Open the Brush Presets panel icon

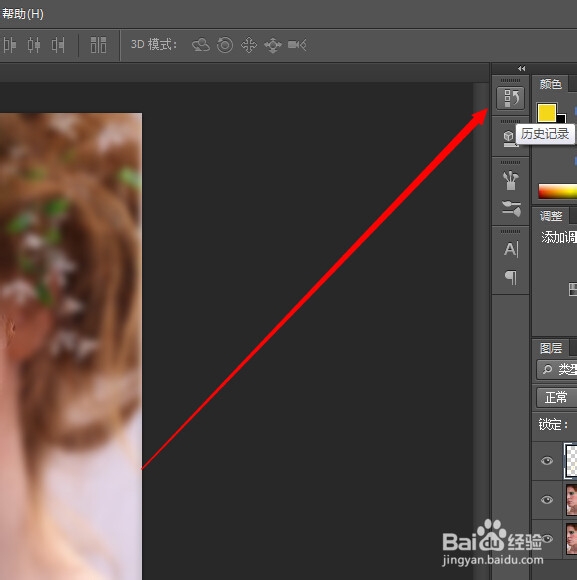pos(511,181)
